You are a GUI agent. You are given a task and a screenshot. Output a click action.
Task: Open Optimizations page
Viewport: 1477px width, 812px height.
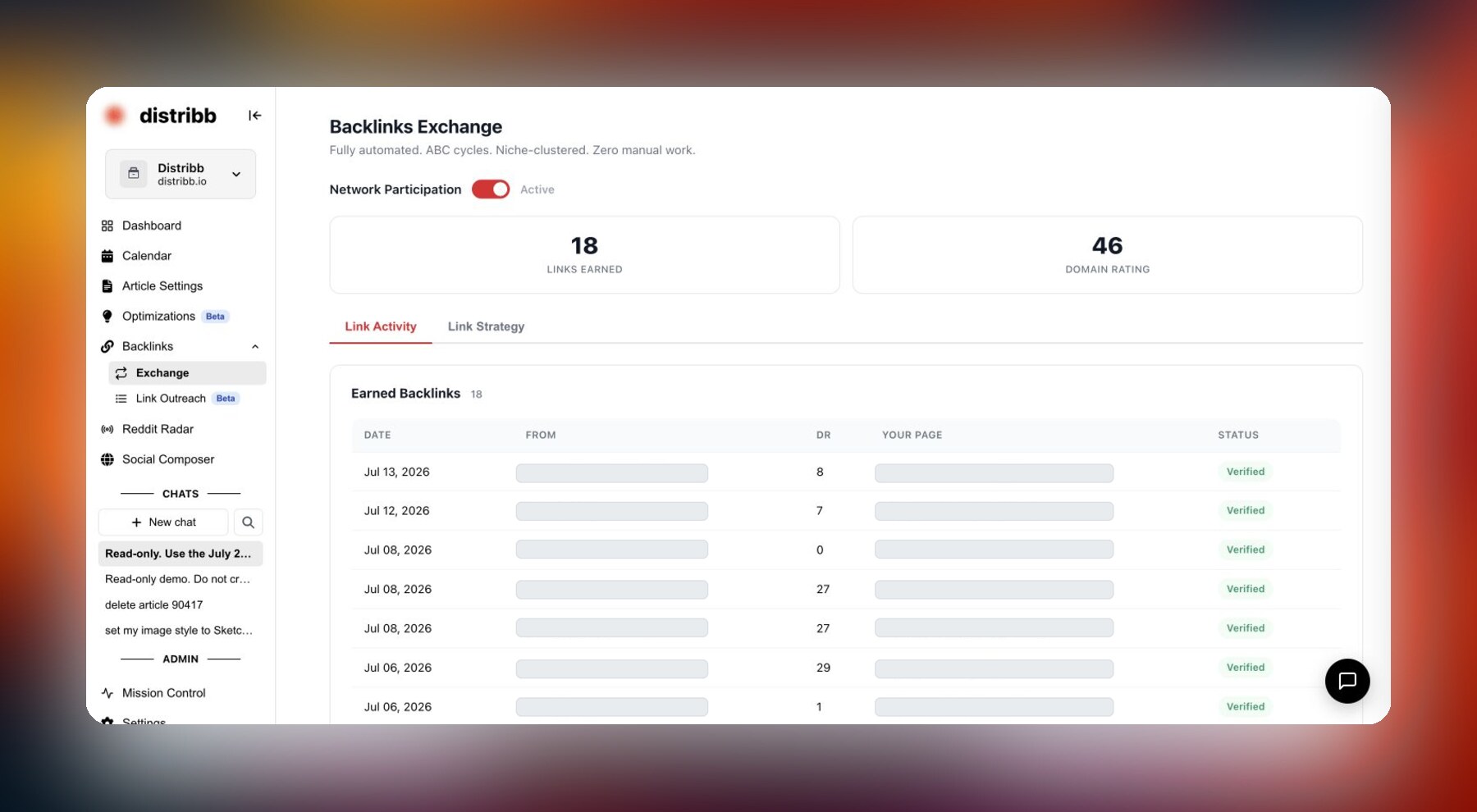click(x=158, y=317)
